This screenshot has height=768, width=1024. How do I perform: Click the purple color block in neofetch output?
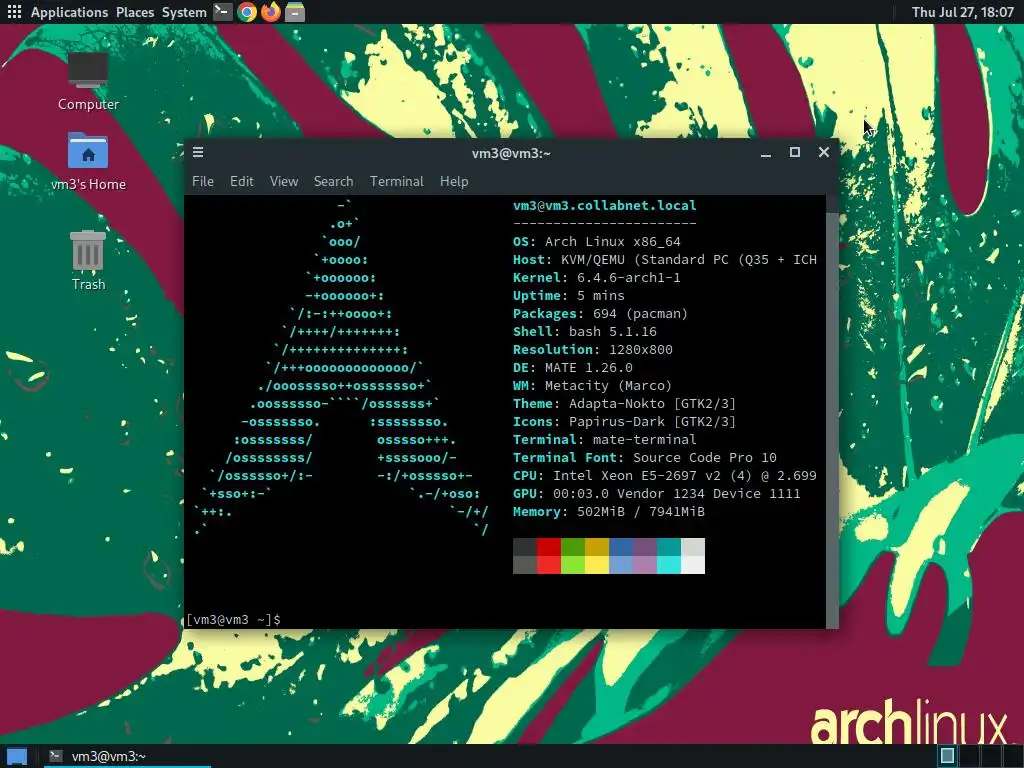645,556
